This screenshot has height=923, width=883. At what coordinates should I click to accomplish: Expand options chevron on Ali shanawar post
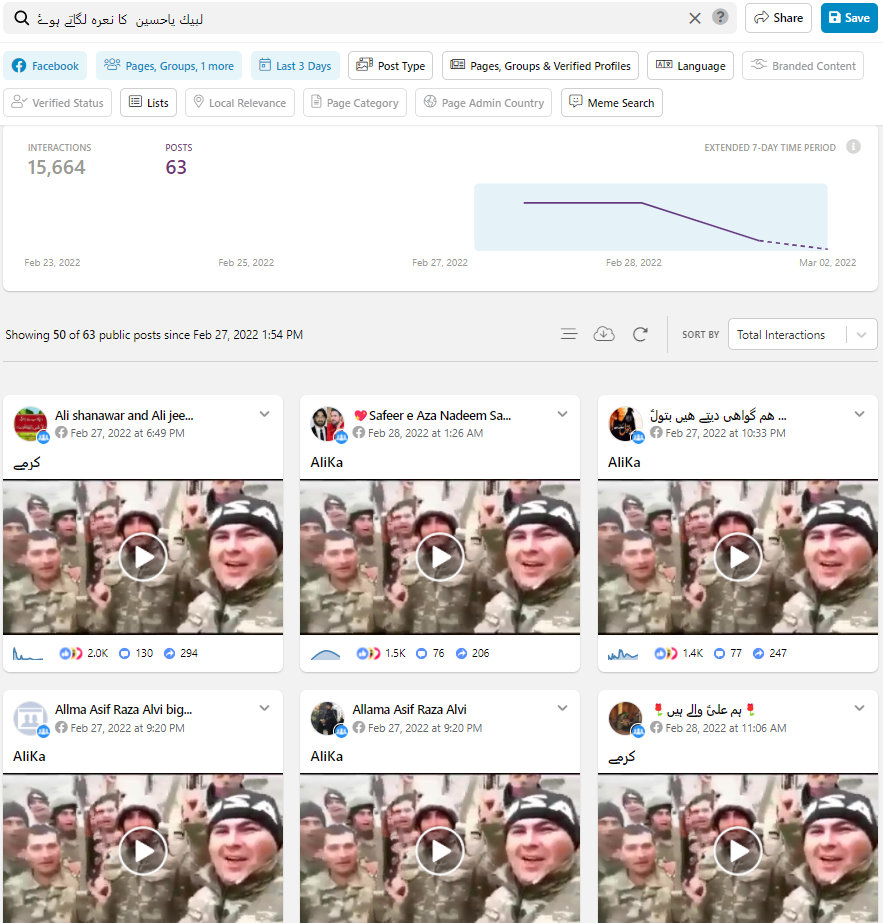[265, 414]
